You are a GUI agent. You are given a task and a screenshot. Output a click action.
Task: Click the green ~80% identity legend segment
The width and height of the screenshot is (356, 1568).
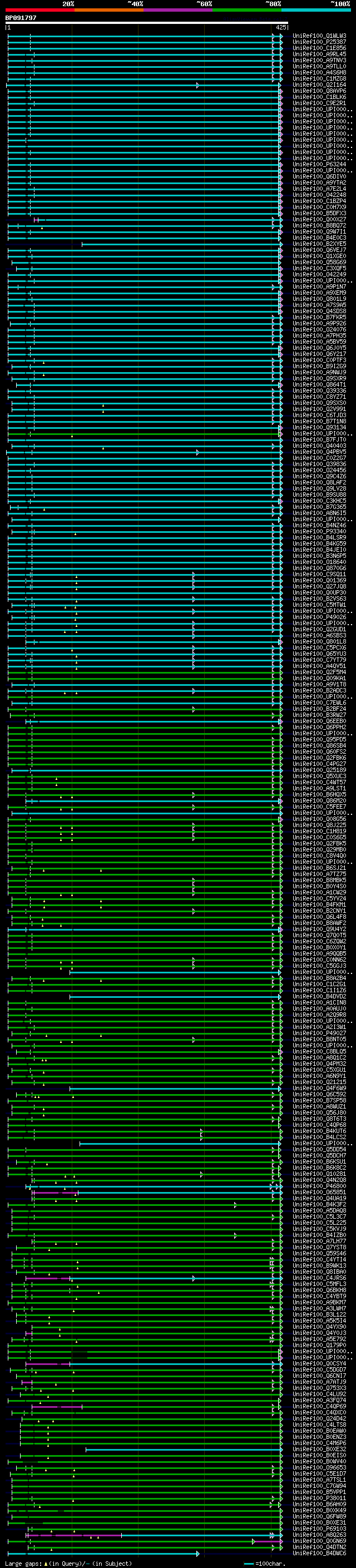(x=246, y=10)
